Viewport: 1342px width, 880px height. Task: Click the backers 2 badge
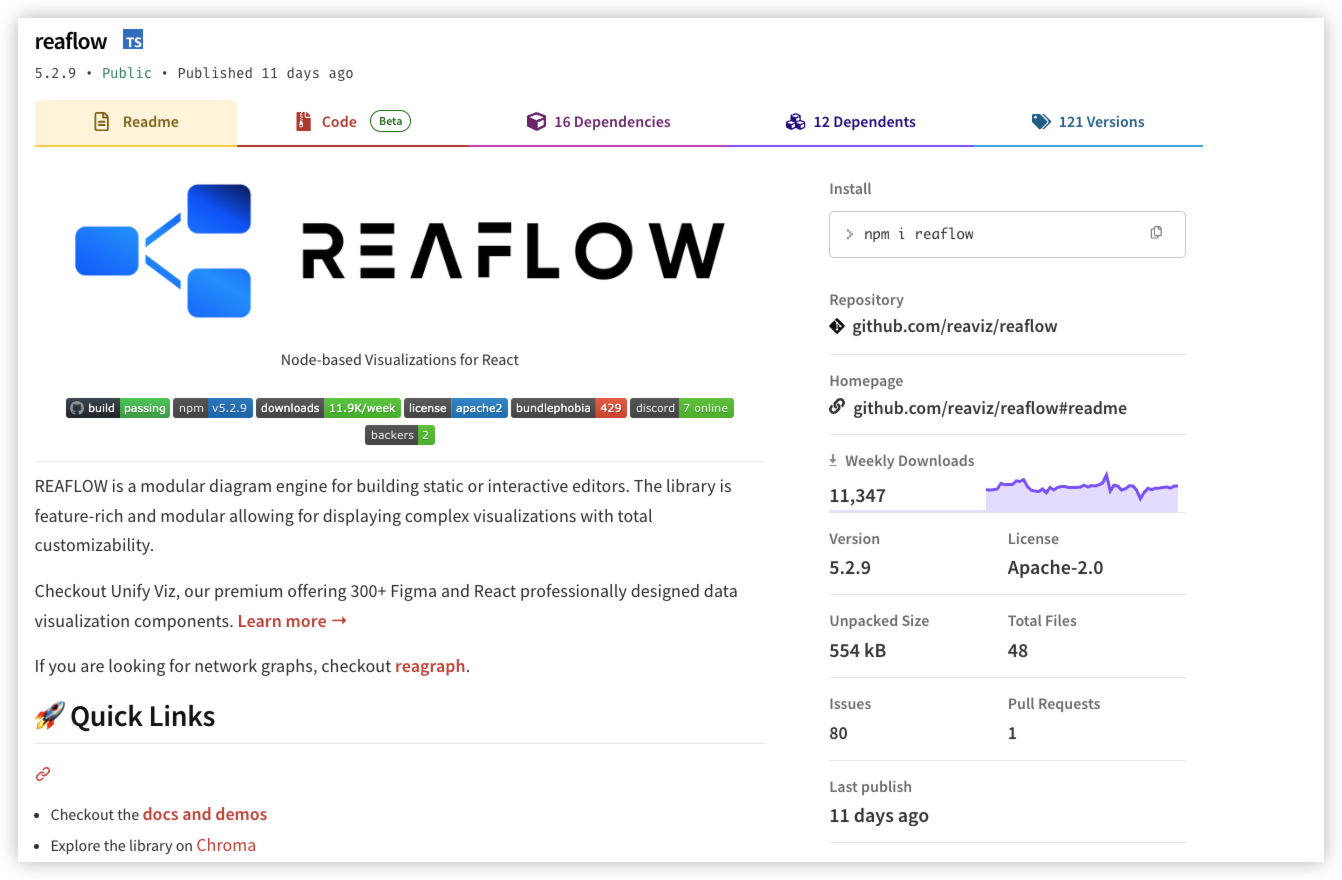(400, 435)
